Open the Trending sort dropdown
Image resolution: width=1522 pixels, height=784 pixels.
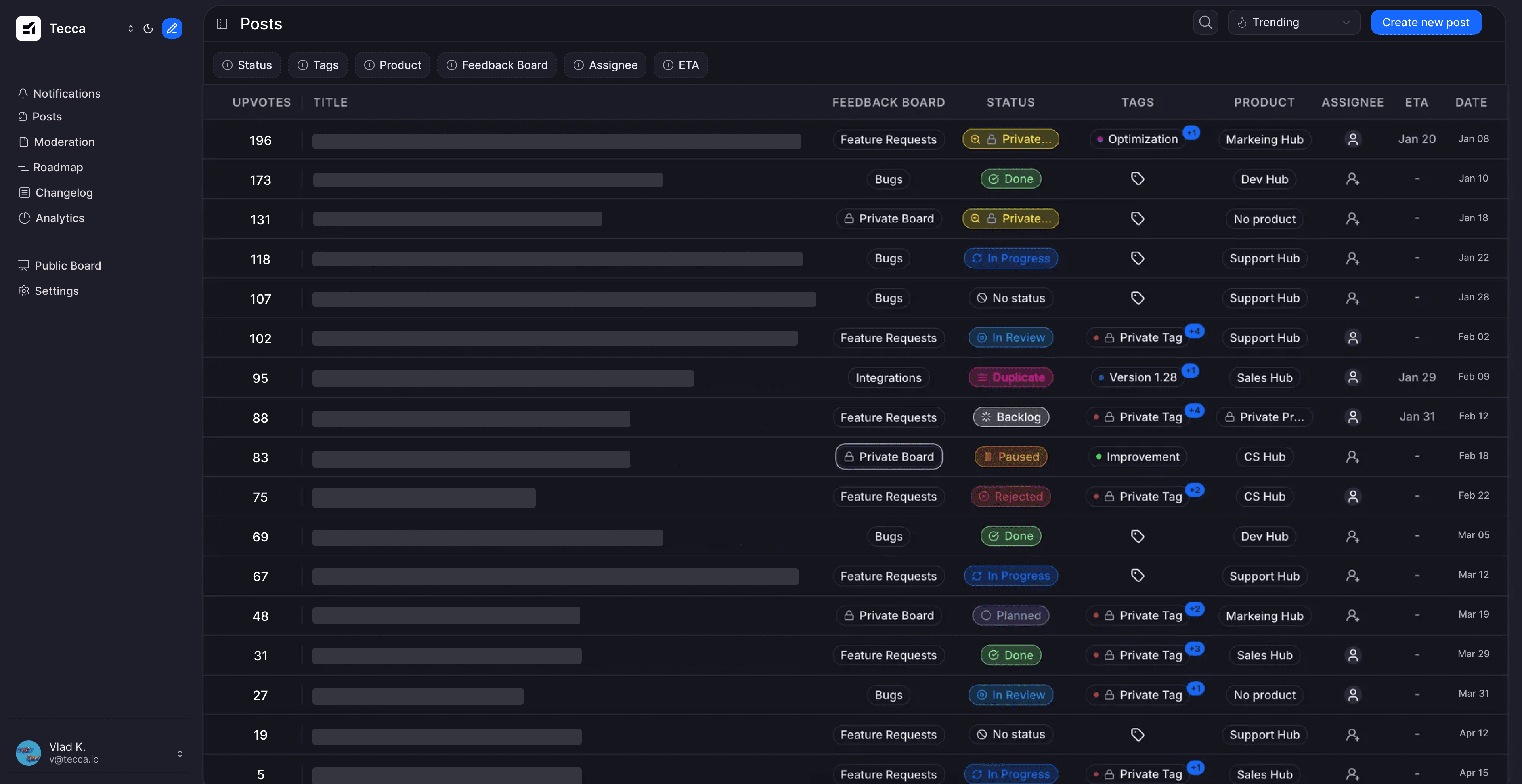pos(1294,23)
